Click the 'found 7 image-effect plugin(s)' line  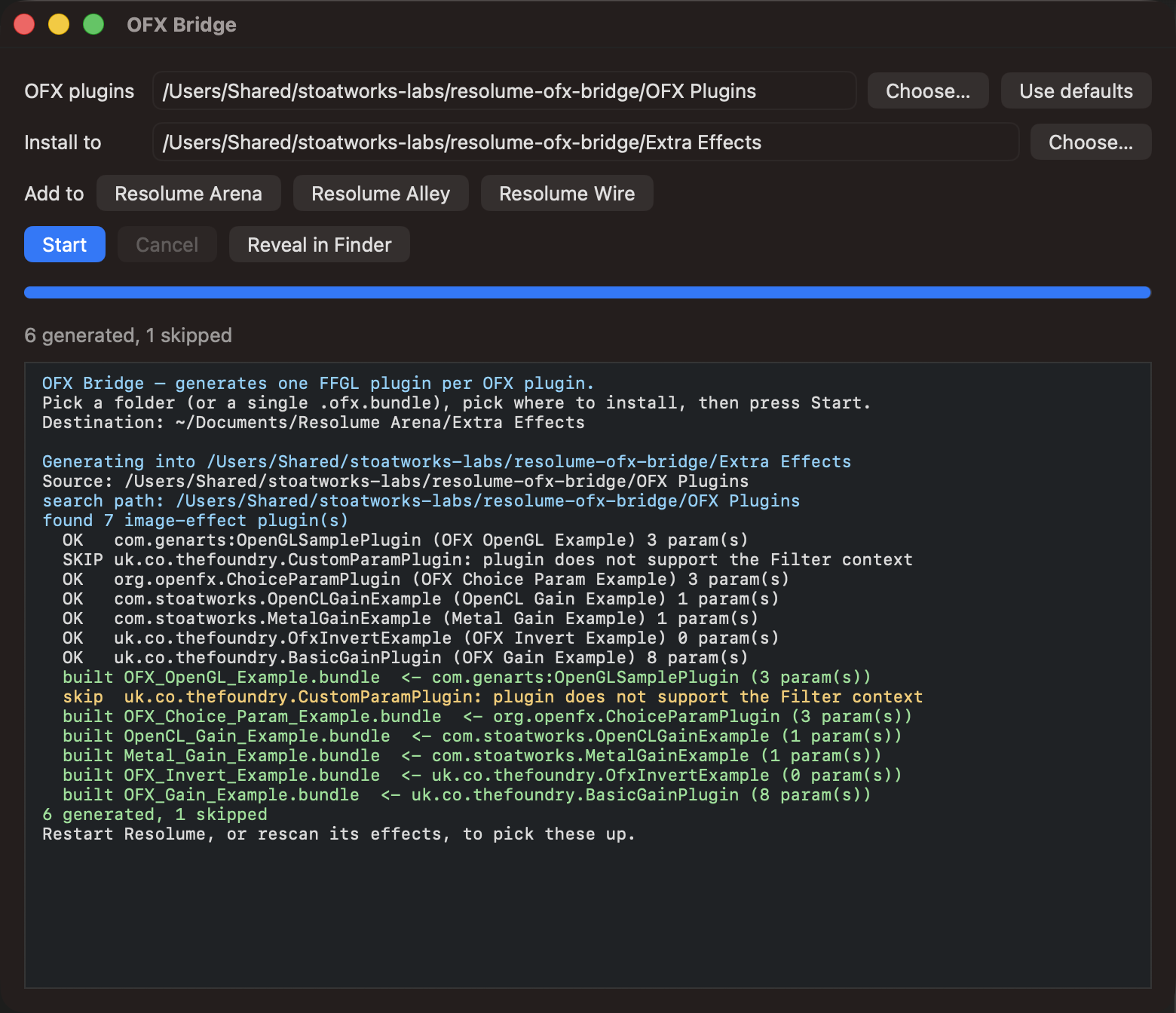pyautogui.click(x=195, y=520)
